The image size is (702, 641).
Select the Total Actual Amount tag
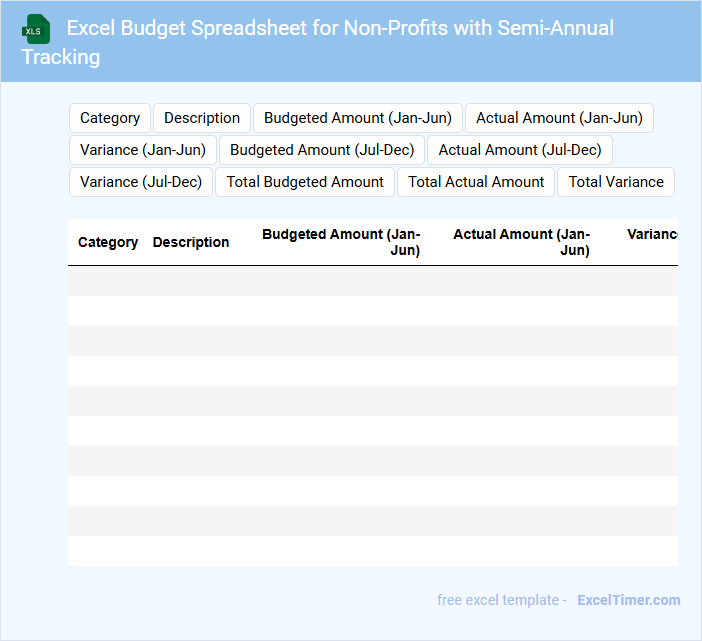[x=476, y=182]
